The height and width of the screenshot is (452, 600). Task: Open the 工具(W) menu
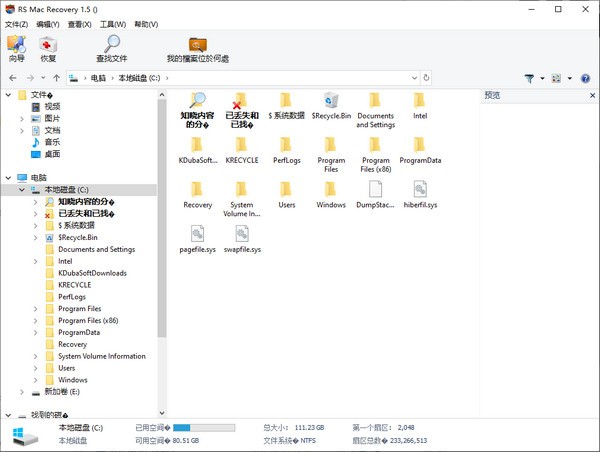(x=115, y=23)
